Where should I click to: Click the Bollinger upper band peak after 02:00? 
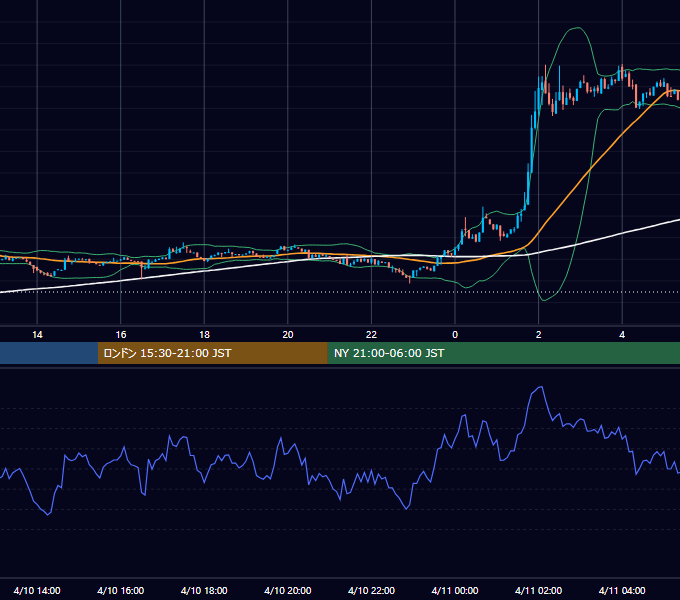(578, 28)
